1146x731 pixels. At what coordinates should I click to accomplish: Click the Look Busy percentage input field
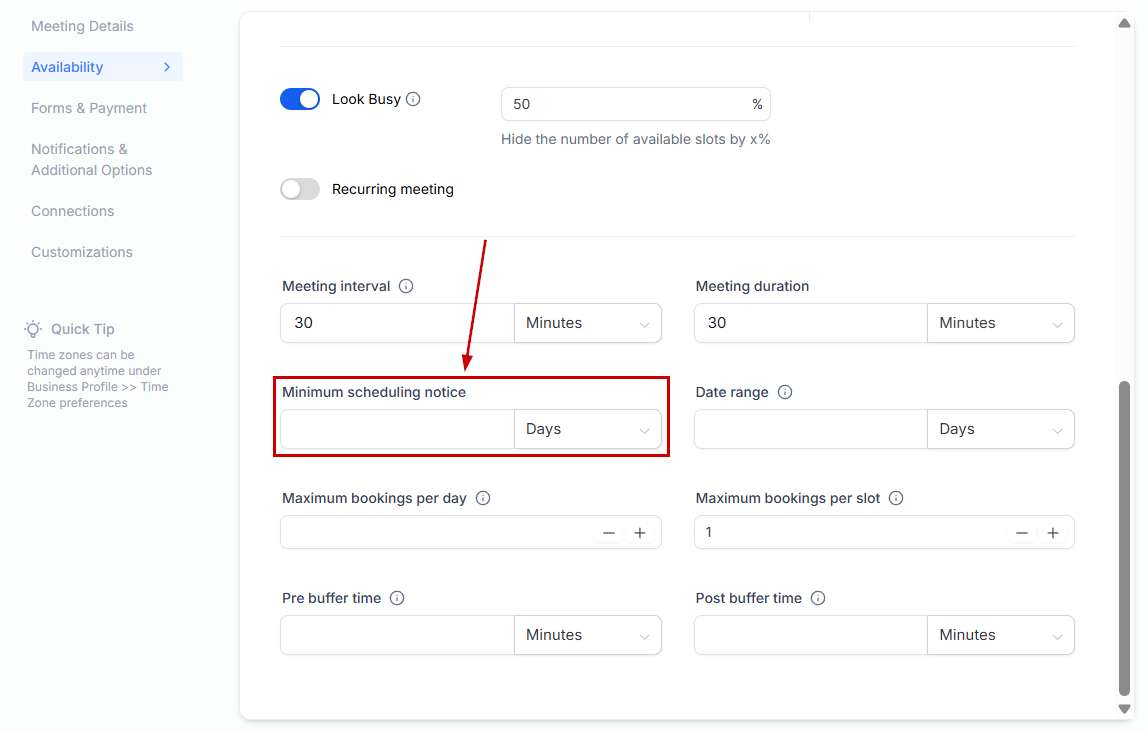pos(625,104)
